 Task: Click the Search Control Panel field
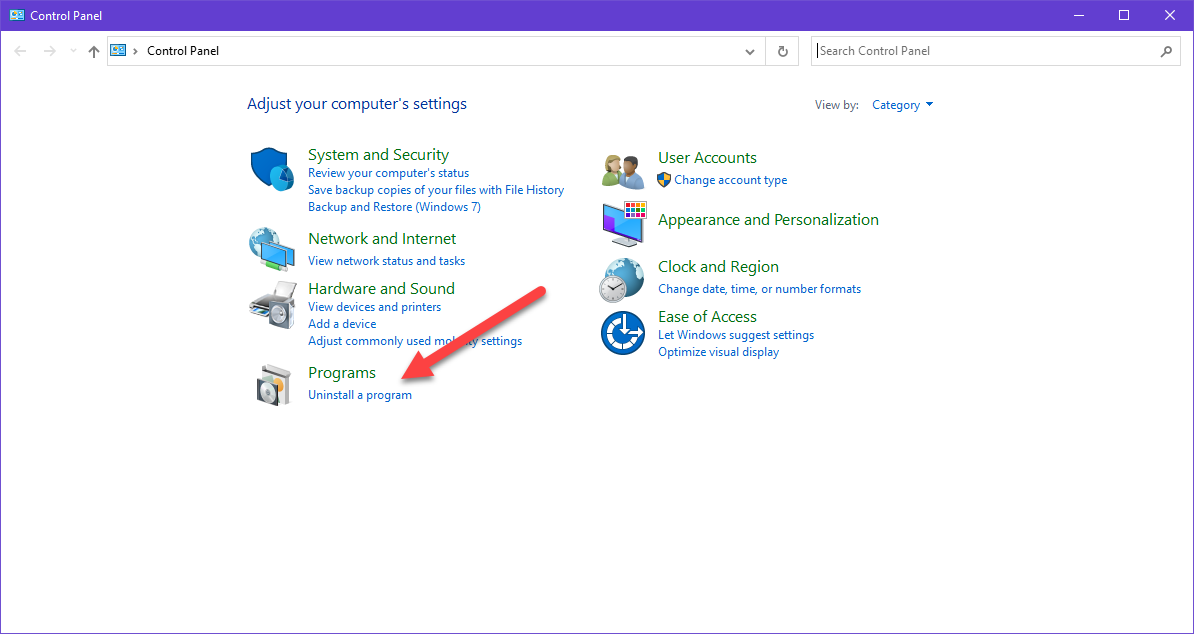(x=985, y=51)
